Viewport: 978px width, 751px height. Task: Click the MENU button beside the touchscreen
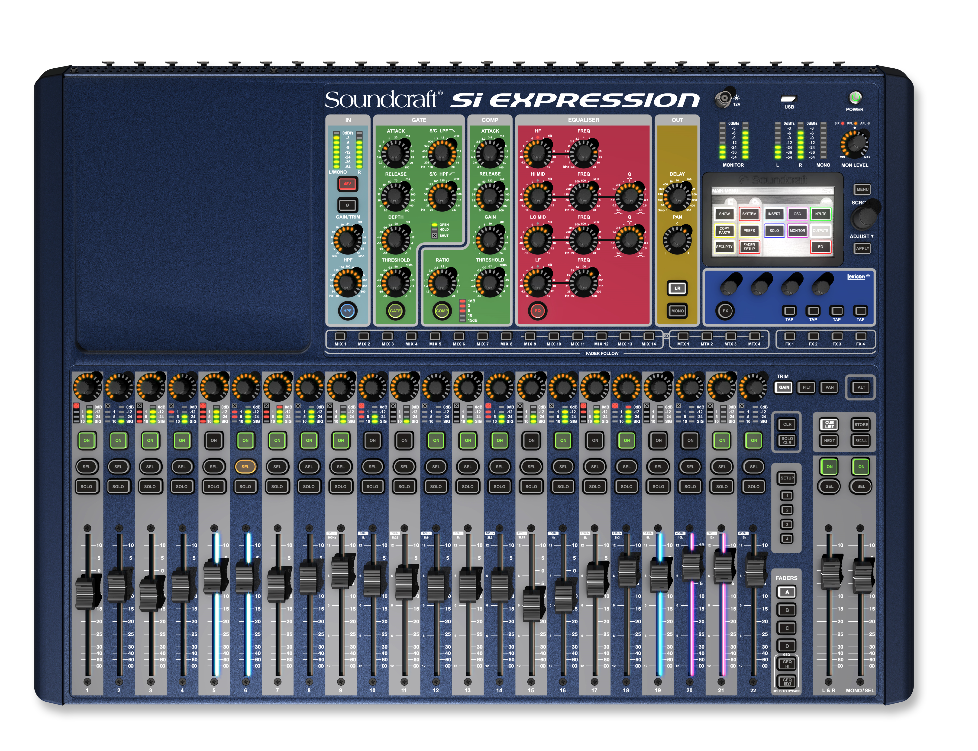coord(862,189)
